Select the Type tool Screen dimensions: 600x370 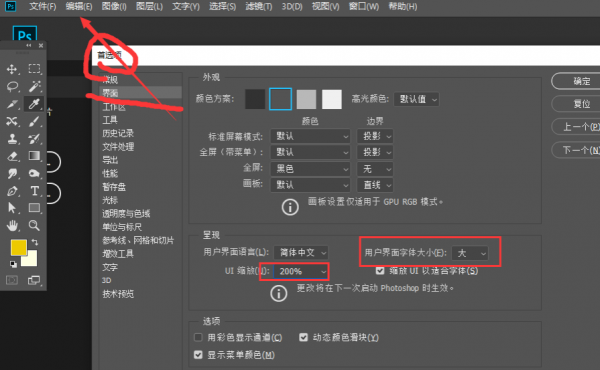point(34,191)
